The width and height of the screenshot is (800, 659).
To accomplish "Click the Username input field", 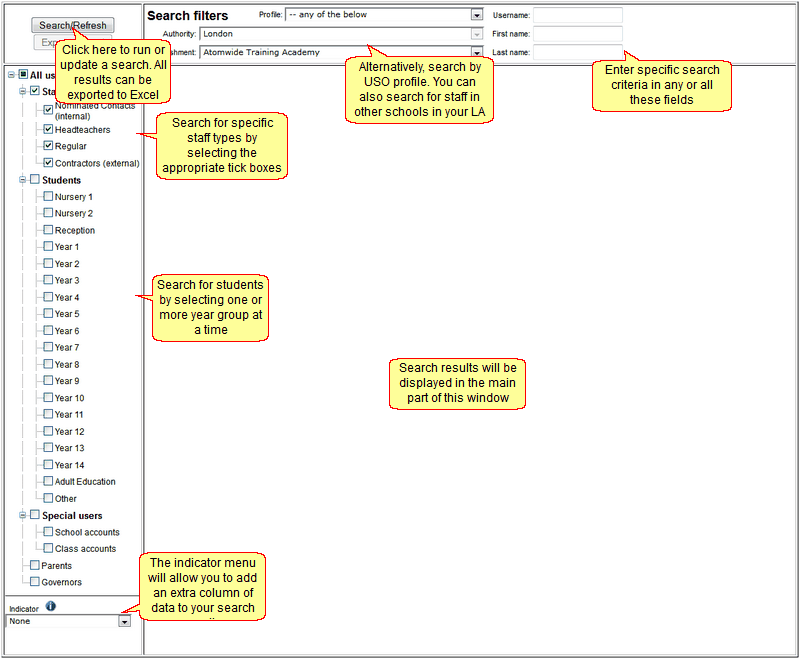I will tap(578, 15).
